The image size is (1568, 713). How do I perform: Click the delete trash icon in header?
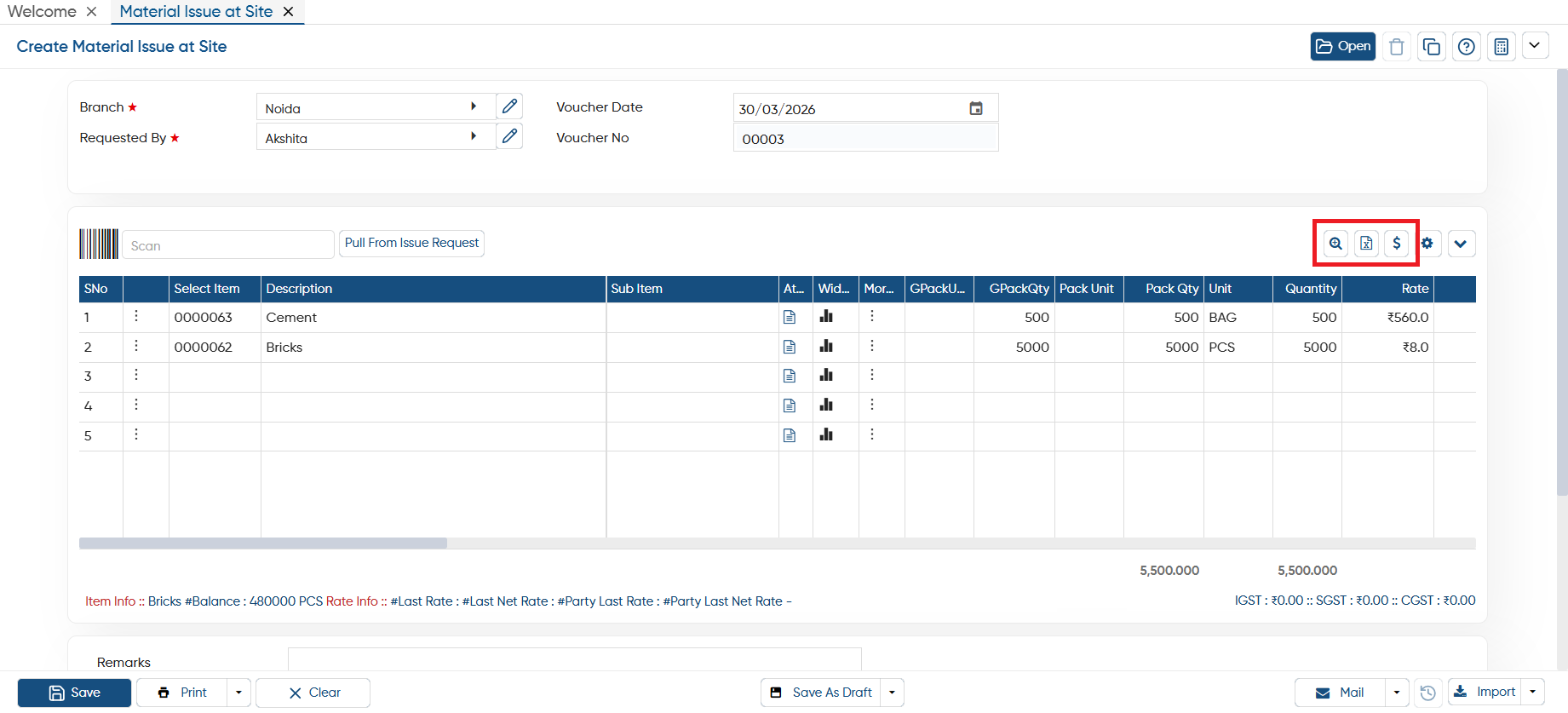coord(1396,47)
